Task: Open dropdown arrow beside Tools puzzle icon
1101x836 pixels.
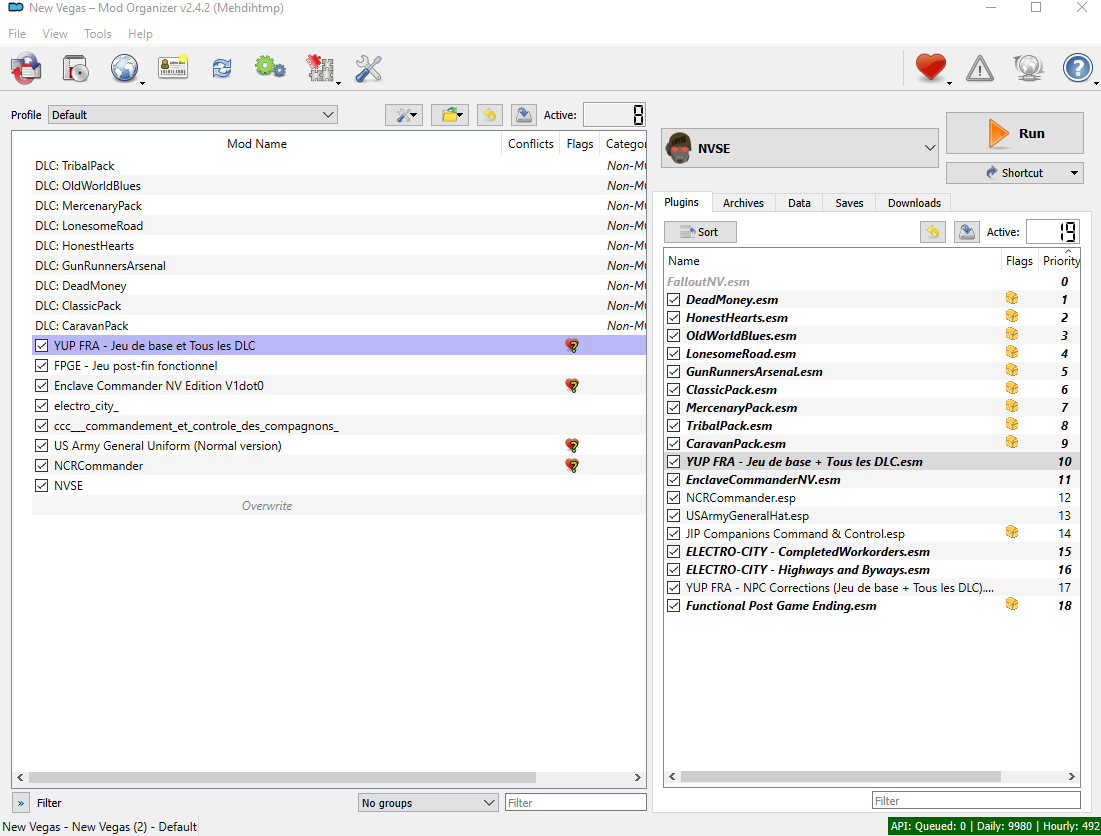Action: click(338, 82)
